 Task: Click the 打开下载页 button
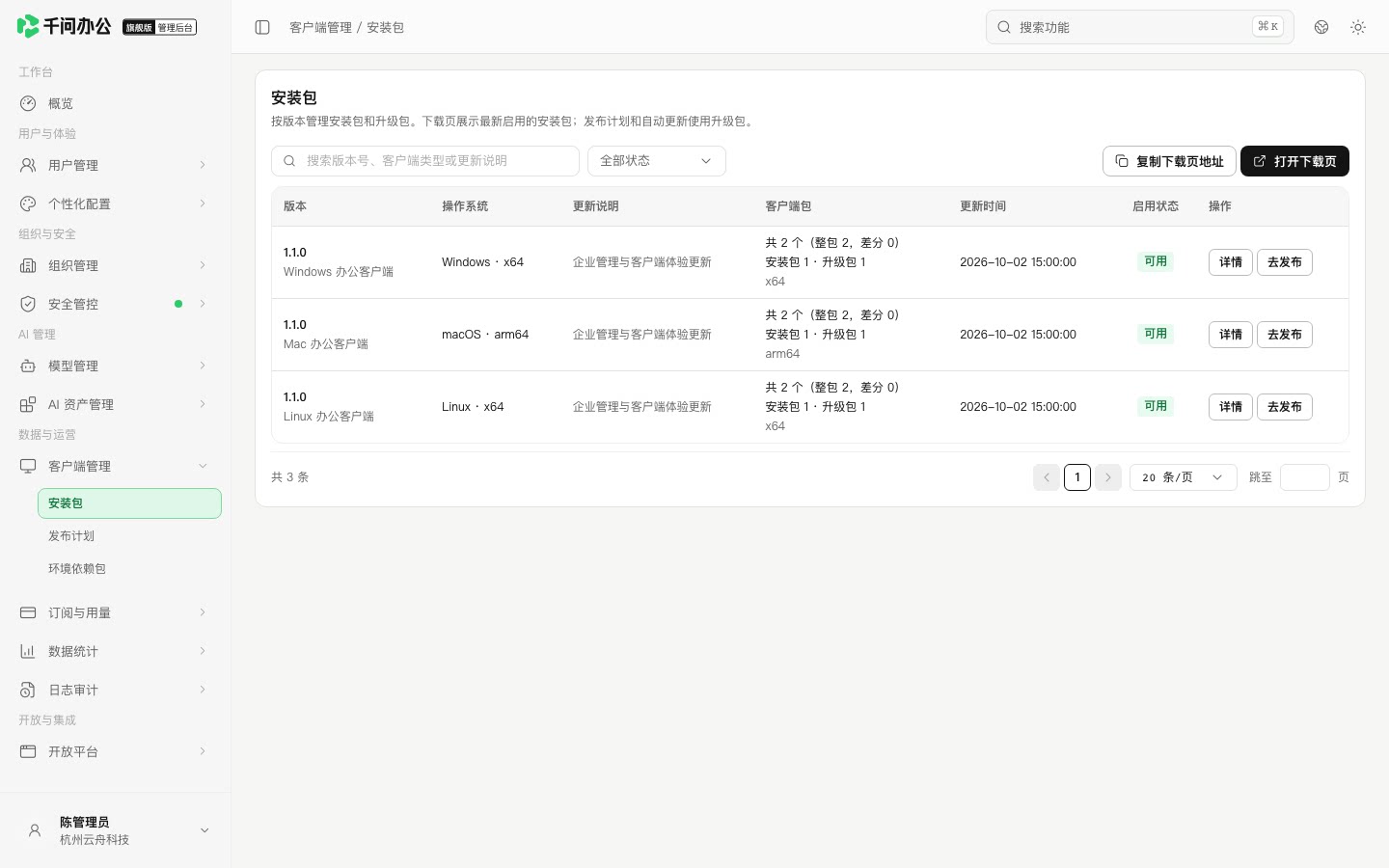click(x=1294, y=161)
